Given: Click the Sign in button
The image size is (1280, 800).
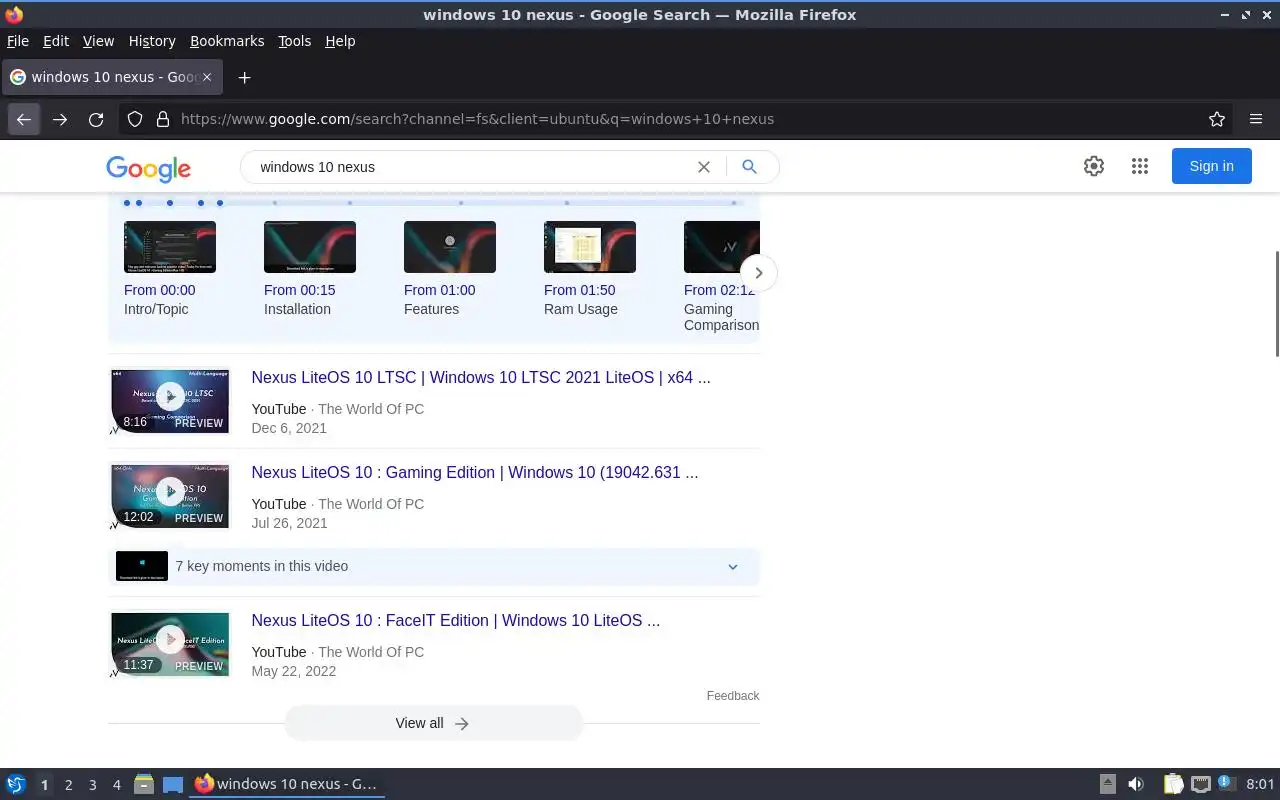Looking at the screenshot, I should pos(1211,166).
